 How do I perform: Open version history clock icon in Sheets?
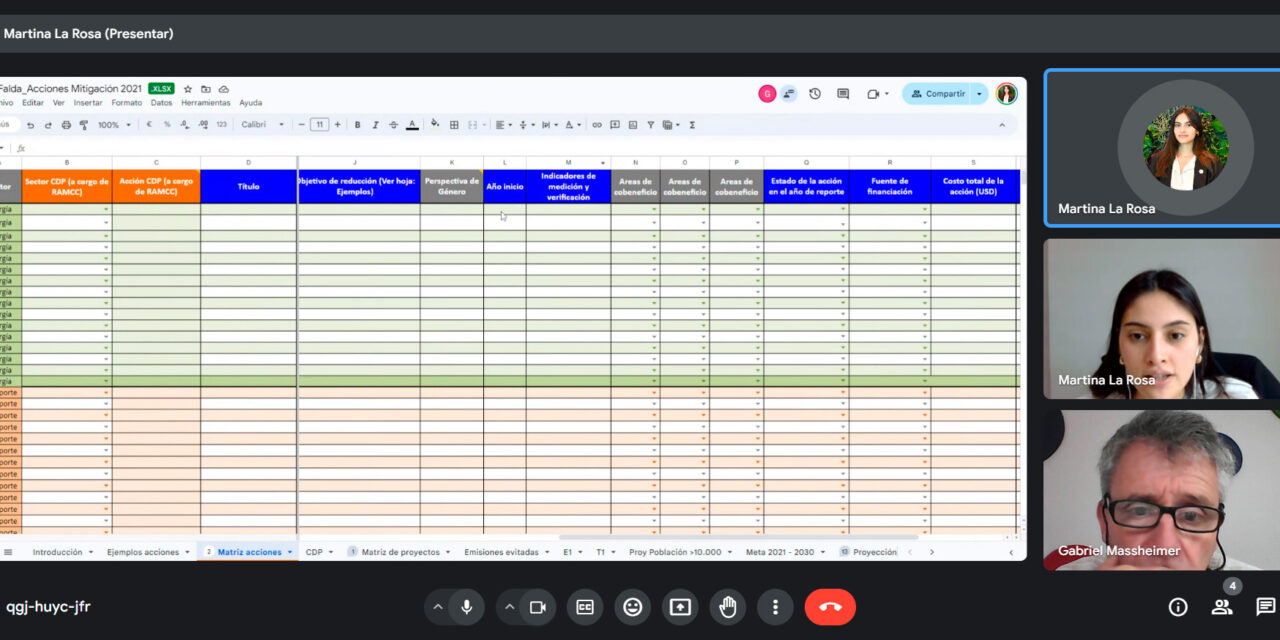[815, 94]
